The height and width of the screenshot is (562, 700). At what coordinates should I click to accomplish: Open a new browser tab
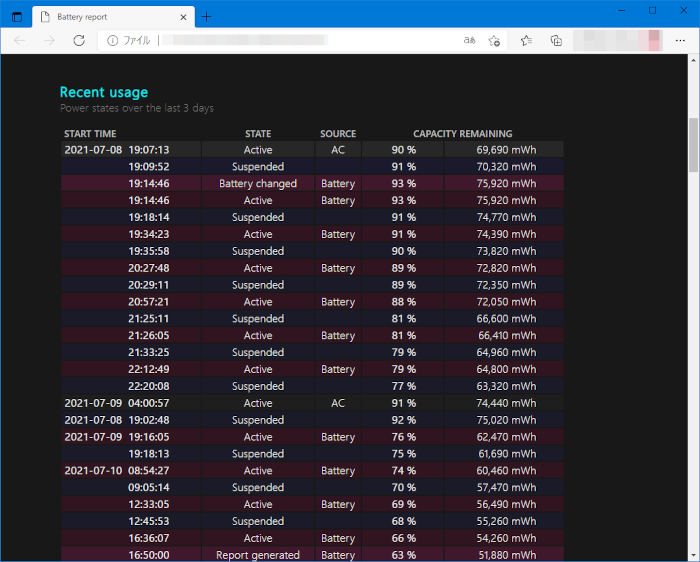pyautogui.click(x=207, y=17)
